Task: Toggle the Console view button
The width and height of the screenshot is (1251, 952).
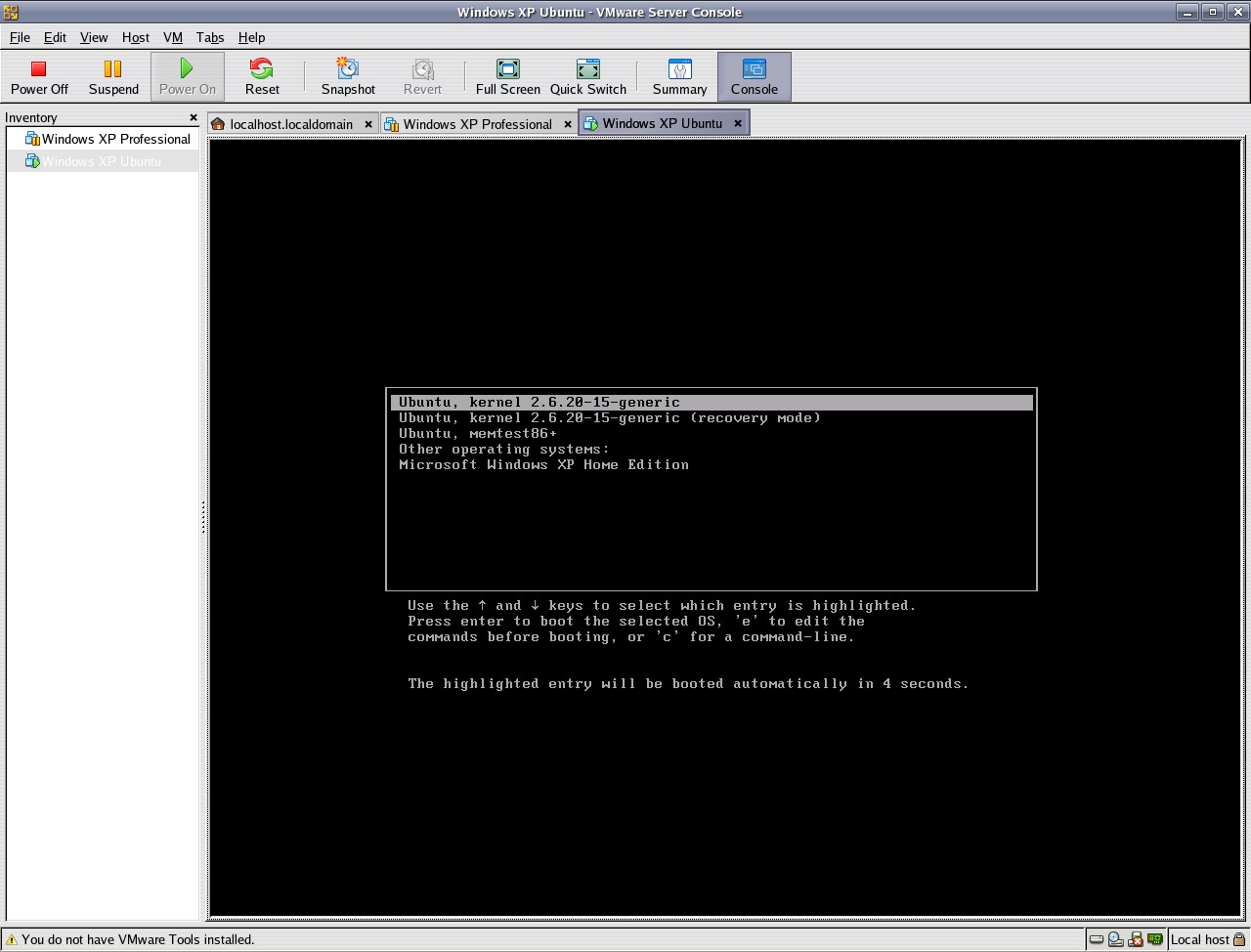Action: coord(754,76)
